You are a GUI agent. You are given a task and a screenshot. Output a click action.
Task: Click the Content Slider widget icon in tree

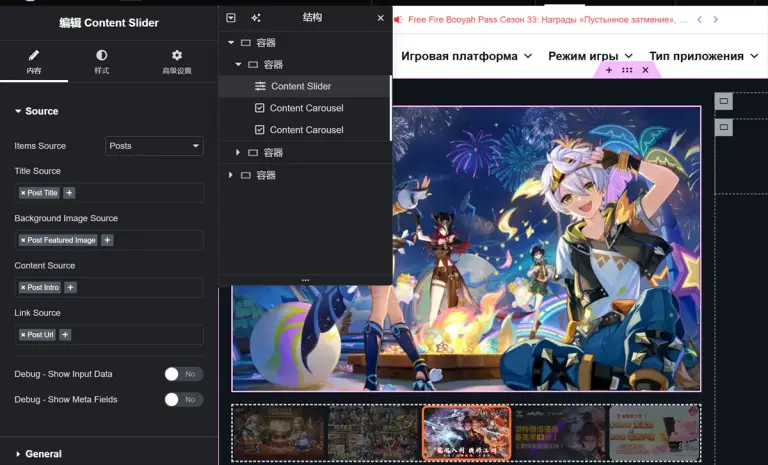[260, 86]
